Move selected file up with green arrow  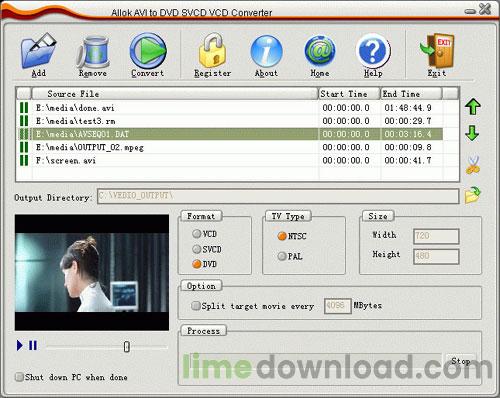[x=473, y=107]
